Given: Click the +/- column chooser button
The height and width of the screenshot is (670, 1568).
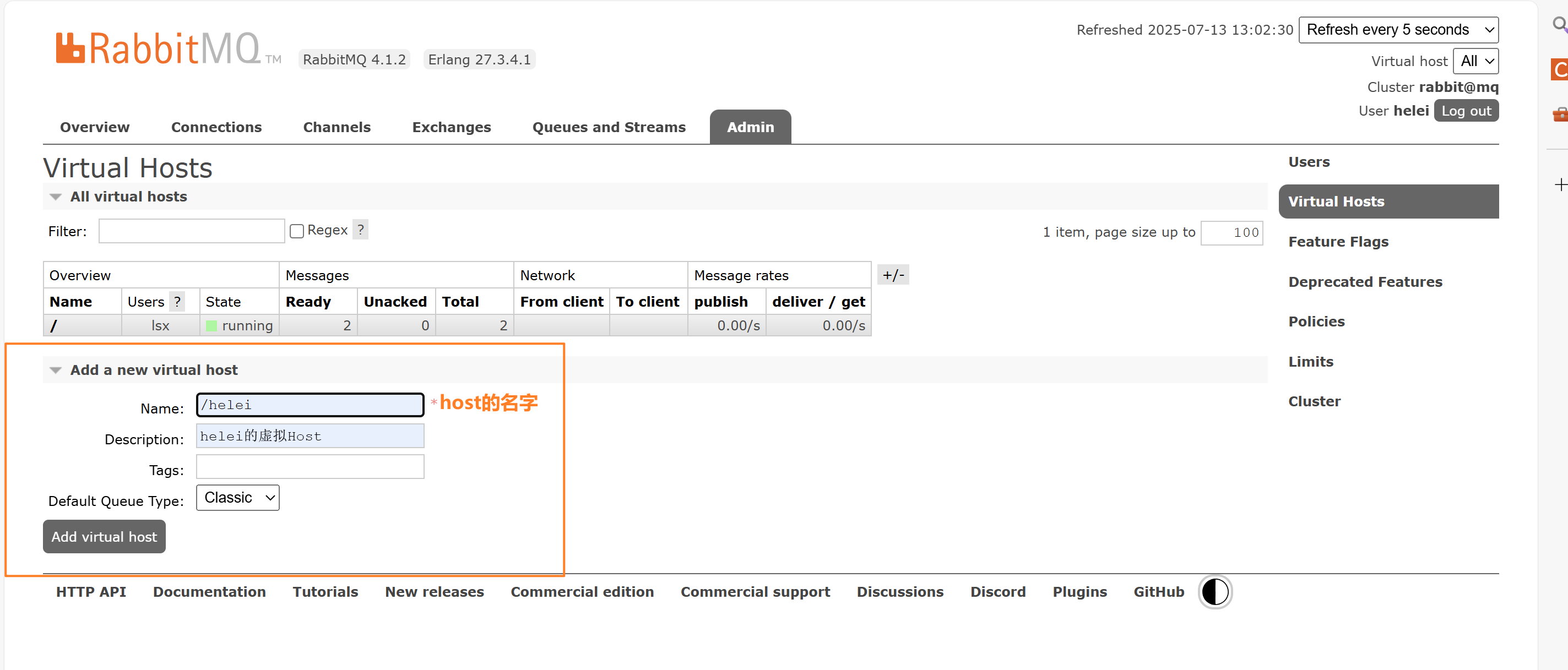Looking at the screenshot, I should [x=892, y=275].
